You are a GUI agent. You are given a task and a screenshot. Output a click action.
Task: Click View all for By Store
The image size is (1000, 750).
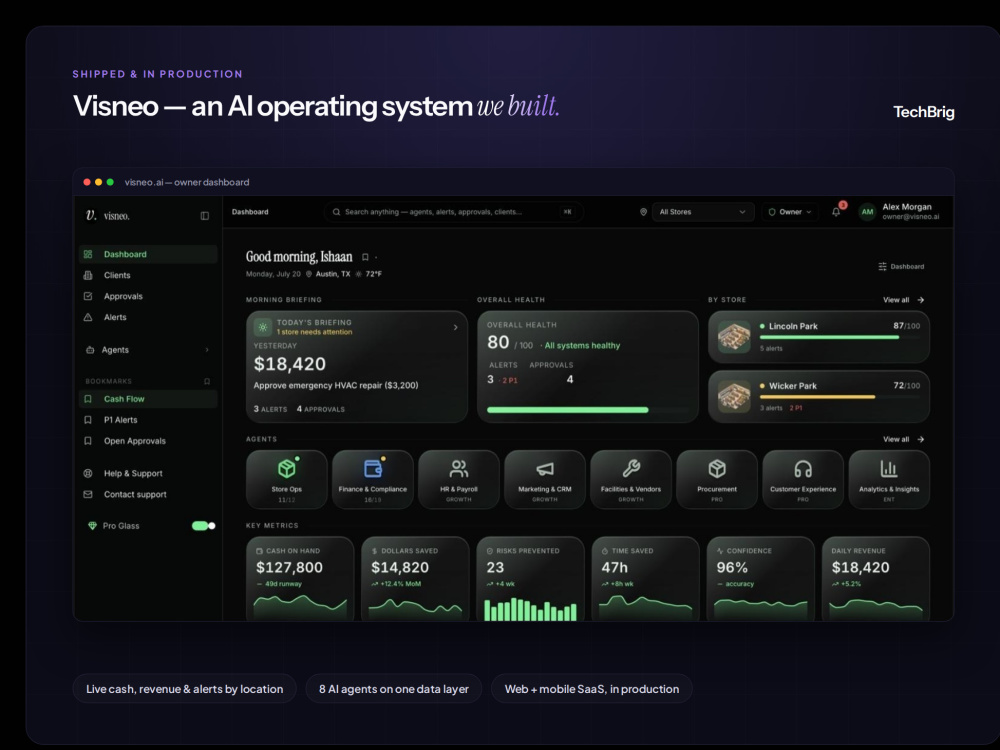click(x=903, y=300)
